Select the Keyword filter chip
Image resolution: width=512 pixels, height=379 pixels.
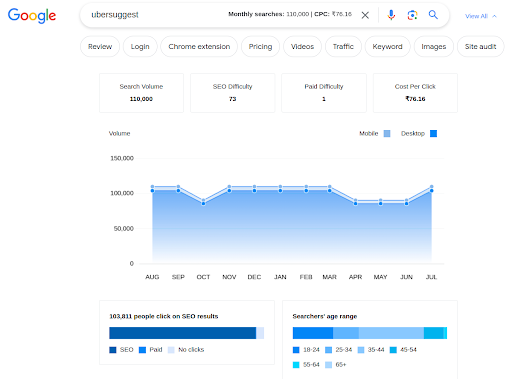(387, 47)
